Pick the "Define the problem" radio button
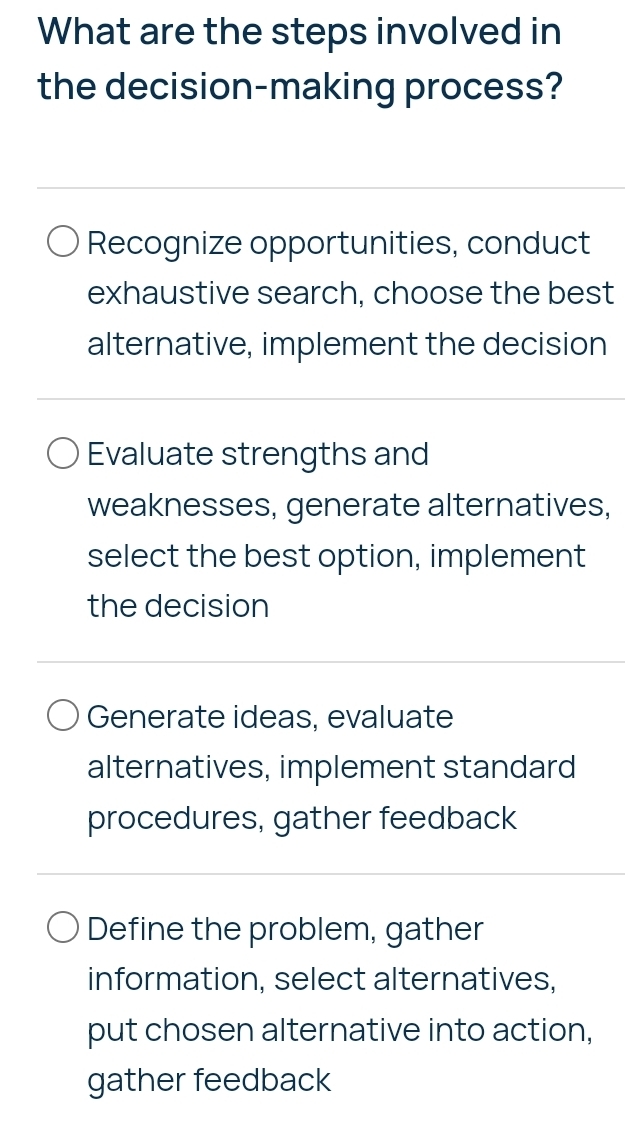 pos(62,929)
